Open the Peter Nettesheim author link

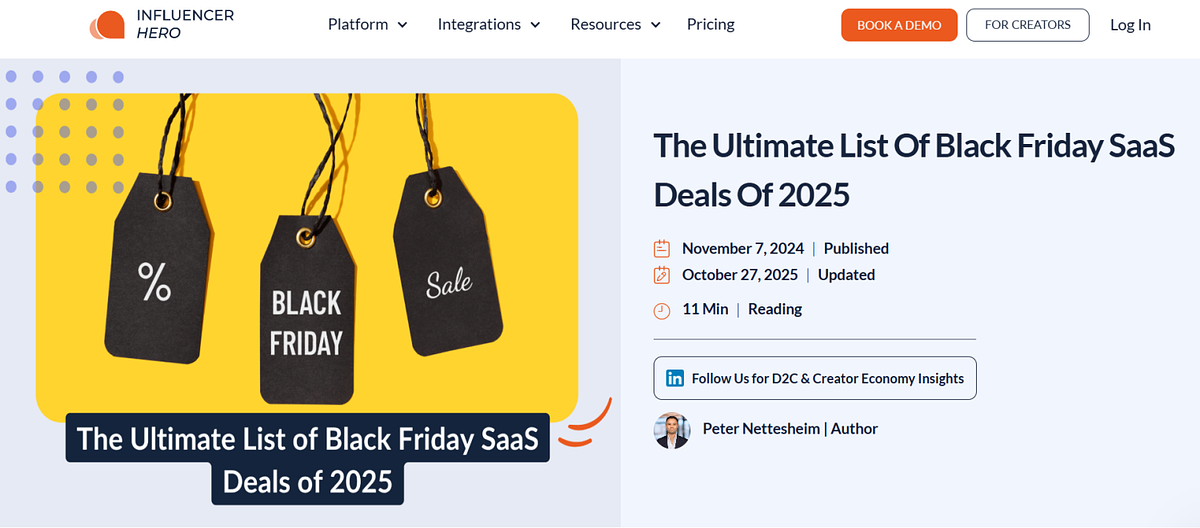pos(790,429)
